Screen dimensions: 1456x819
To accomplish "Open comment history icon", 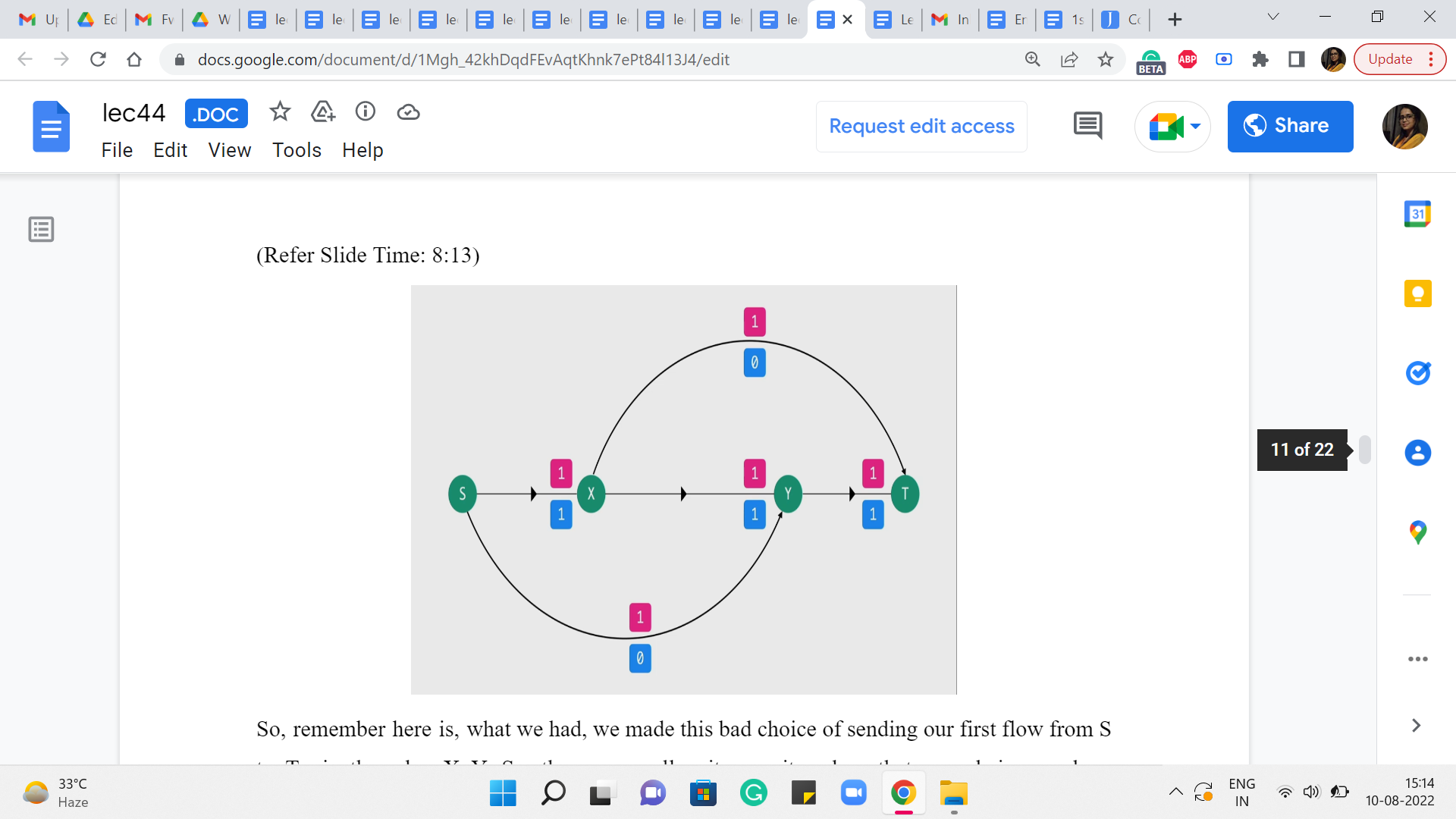I will tap(1087, 126).
